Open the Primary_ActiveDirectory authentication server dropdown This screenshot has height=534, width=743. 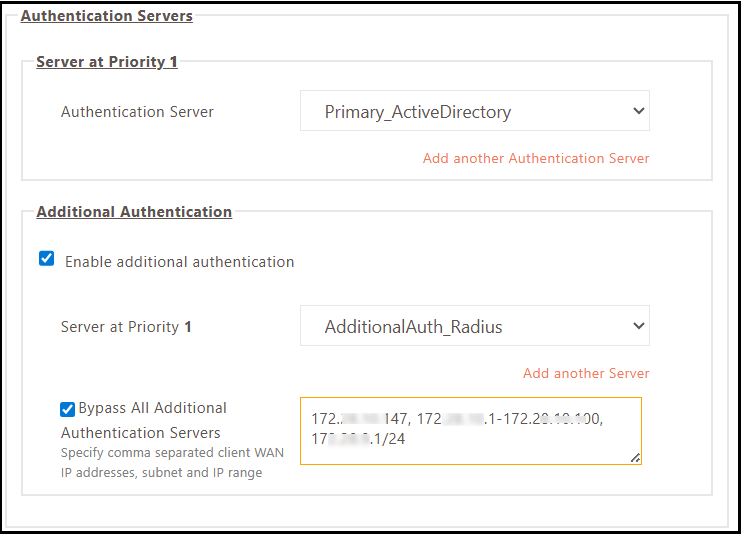(x=474, y=112)
